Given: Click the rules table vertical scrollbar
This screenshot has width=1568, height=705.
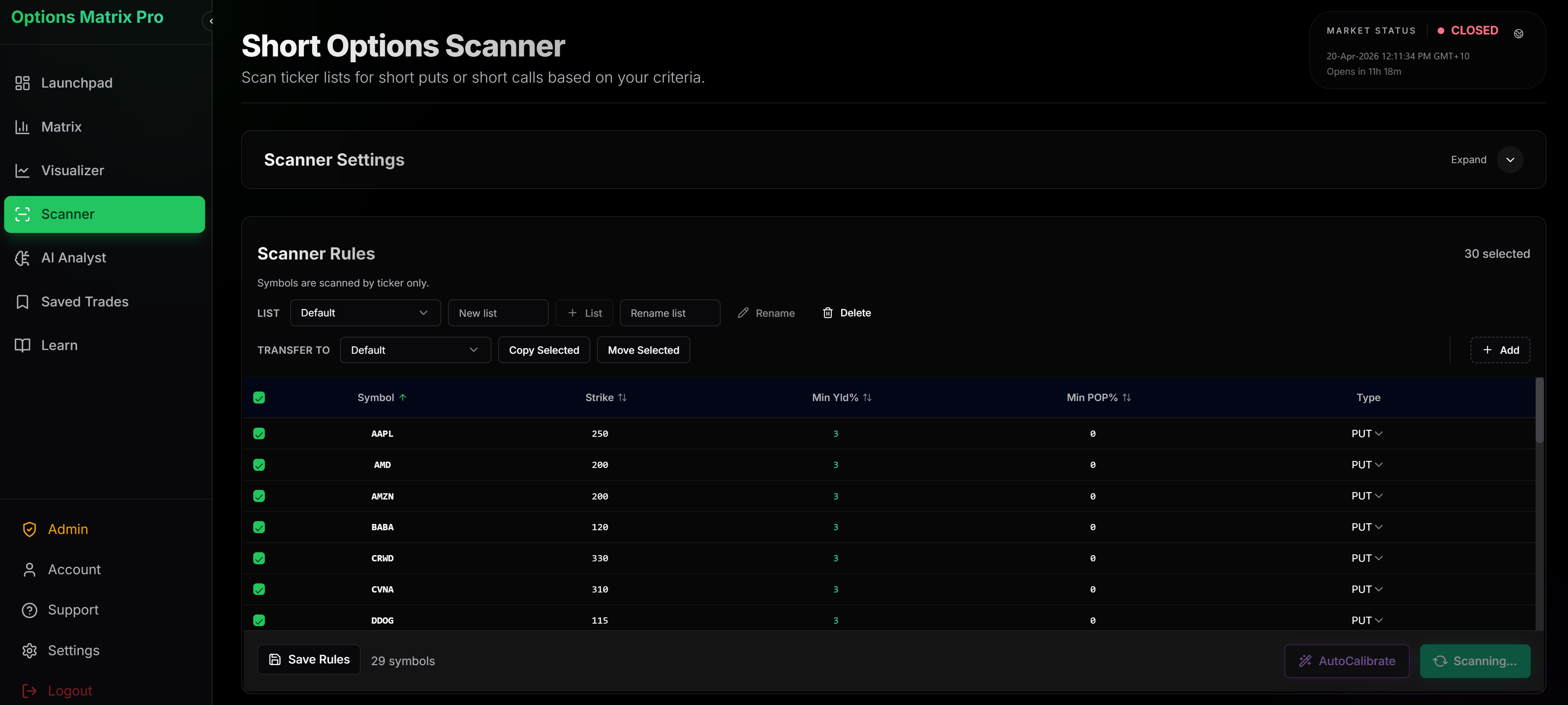Looking at the screenshot, I should [1539, 411].
